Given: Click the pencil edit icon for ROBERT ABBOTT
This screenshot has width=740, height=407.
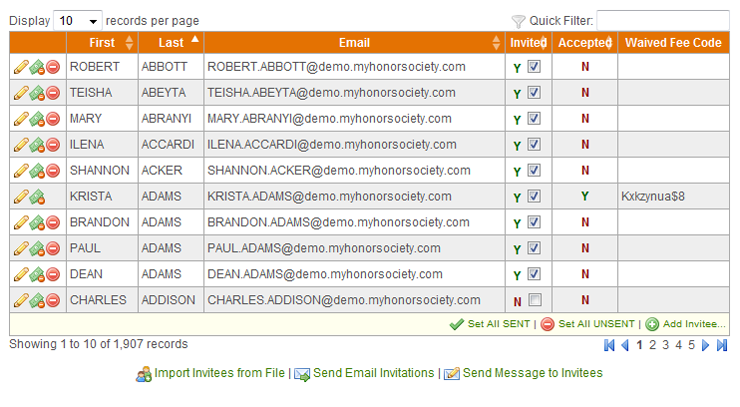Looking at the screenshot, I should pyautogui.click(x=21, y=67).
